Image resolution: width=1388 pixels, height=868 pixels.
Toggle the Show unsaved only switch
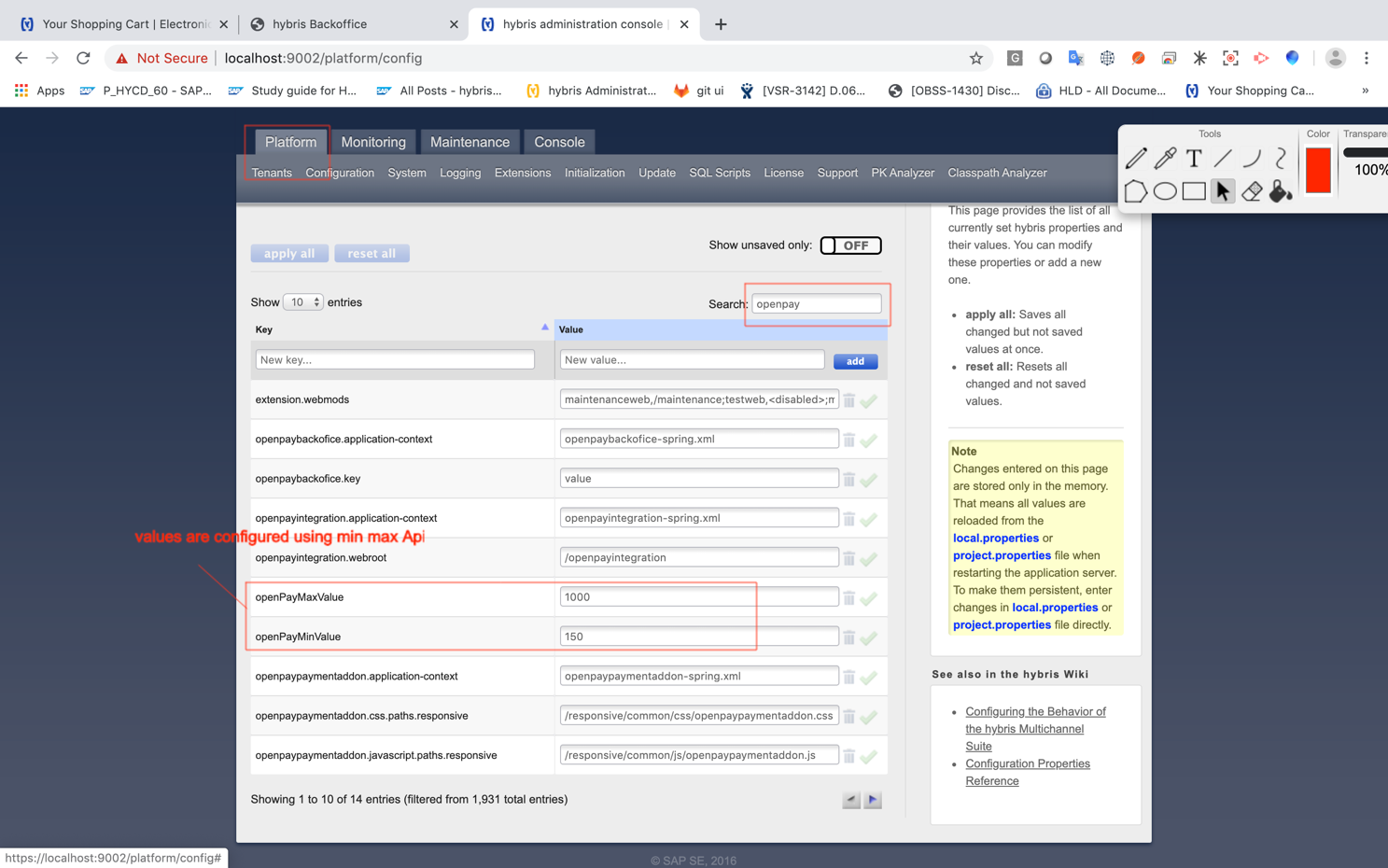pos(850,245)
